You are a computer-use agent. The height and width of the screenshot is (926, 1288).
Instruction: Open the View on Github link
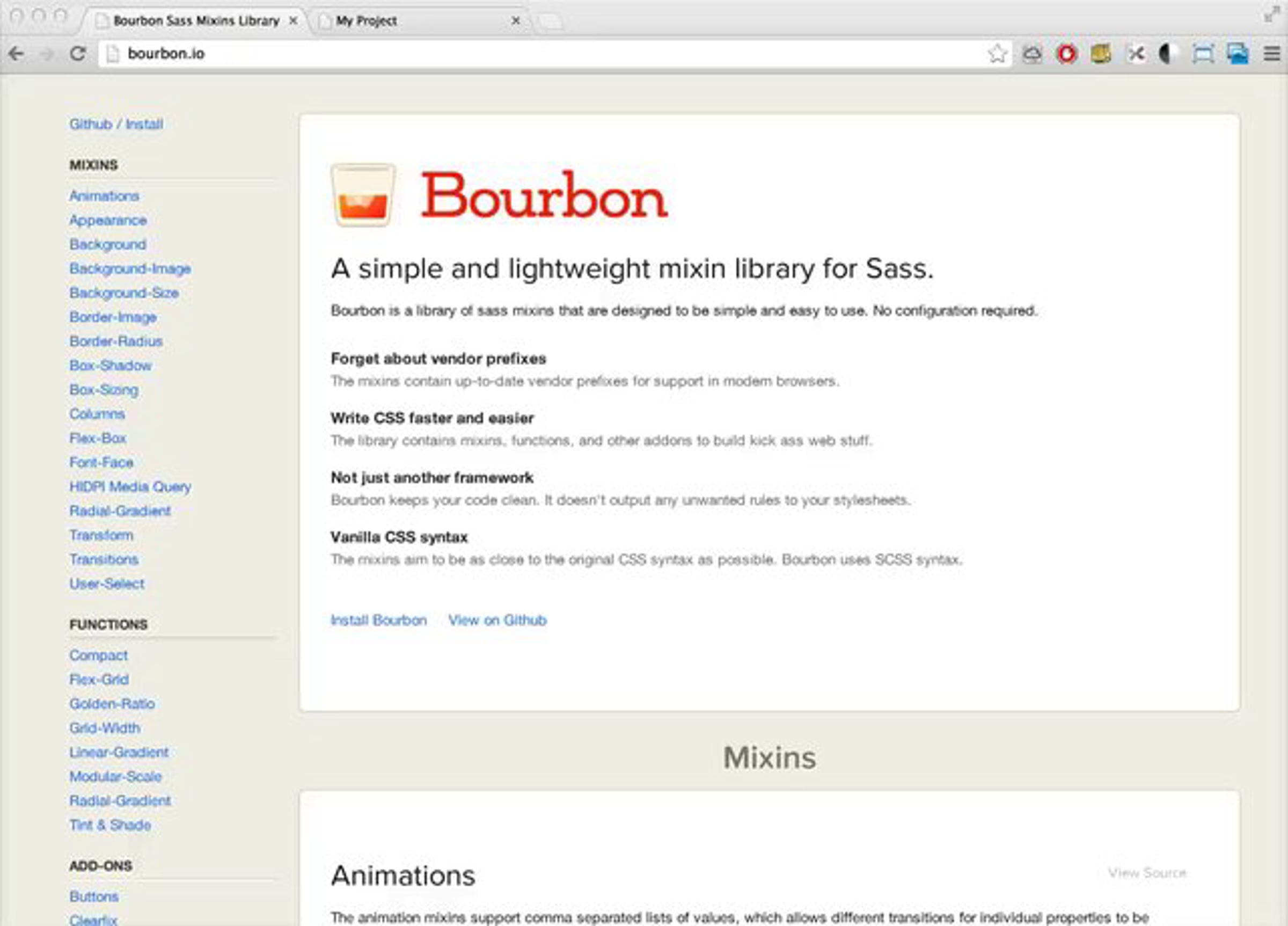pos(497,620)
